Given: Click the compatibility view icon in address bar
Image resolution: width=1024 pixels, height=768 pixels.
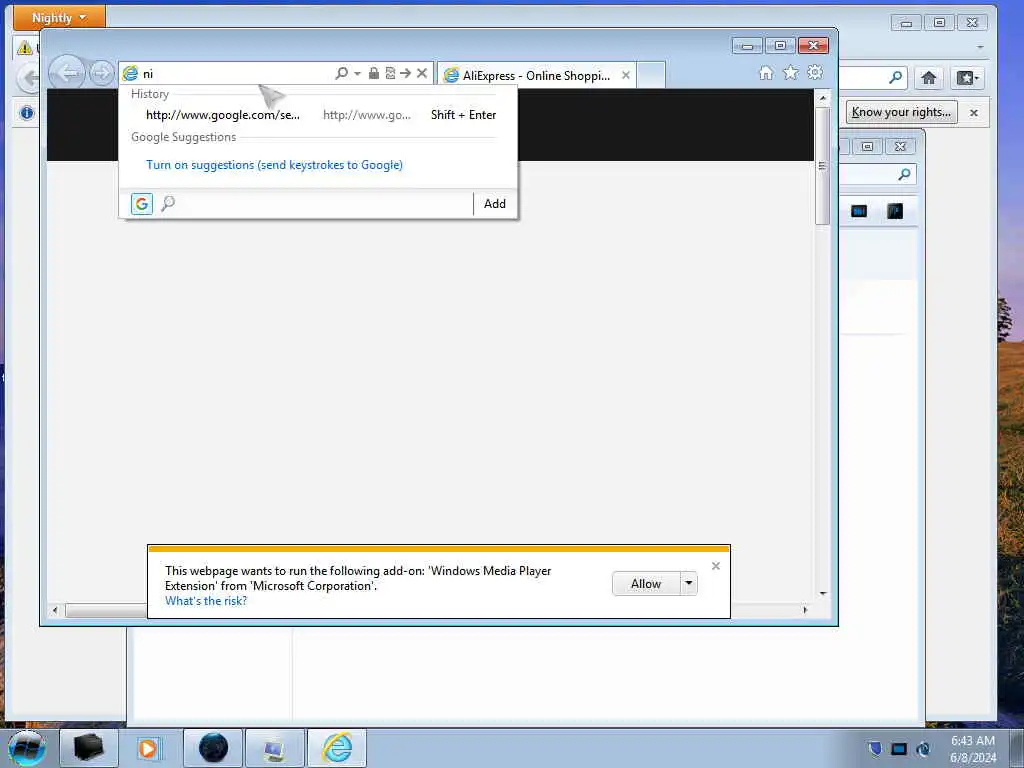Looking at the screenshot, I should pos(390,73).
